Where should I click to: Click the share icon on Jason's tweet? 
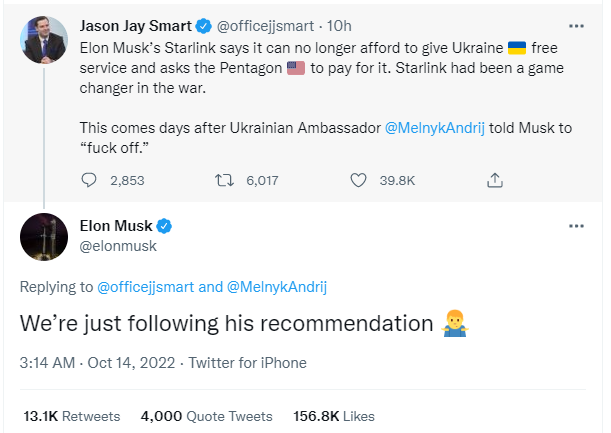(x=494, y=181)
